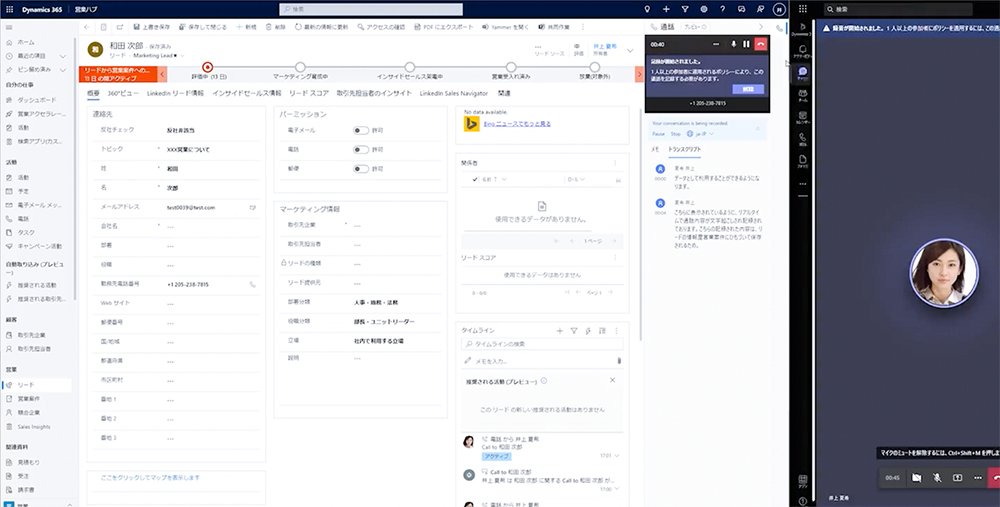Image resolution: width=1000 pixels, height=507 pixels.
Task: Expand ピン留め済み in the left navigation
Action: [x=62, y=69]
